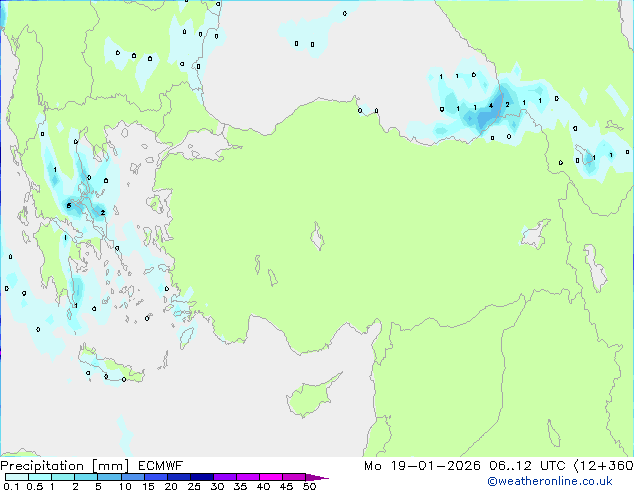The width and height of the screenshot is (634, 490).
Task: Select the 35–40 mm legend color segment
Action: (248, 477)
